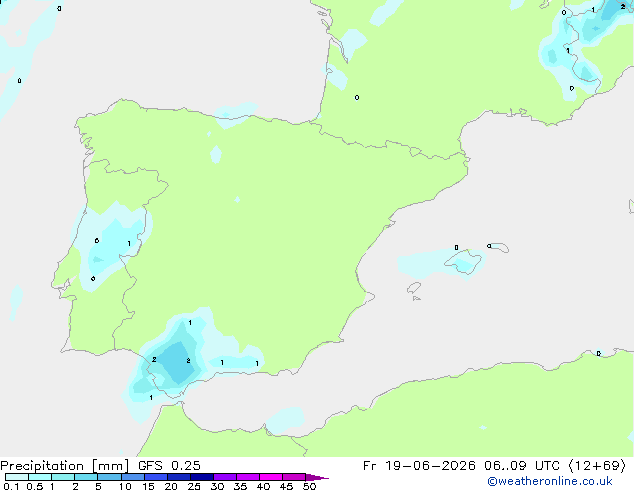Screen dimensions: 634x490
Task: Click the '30' legend scale number
Action: click(x=217, y=486)
